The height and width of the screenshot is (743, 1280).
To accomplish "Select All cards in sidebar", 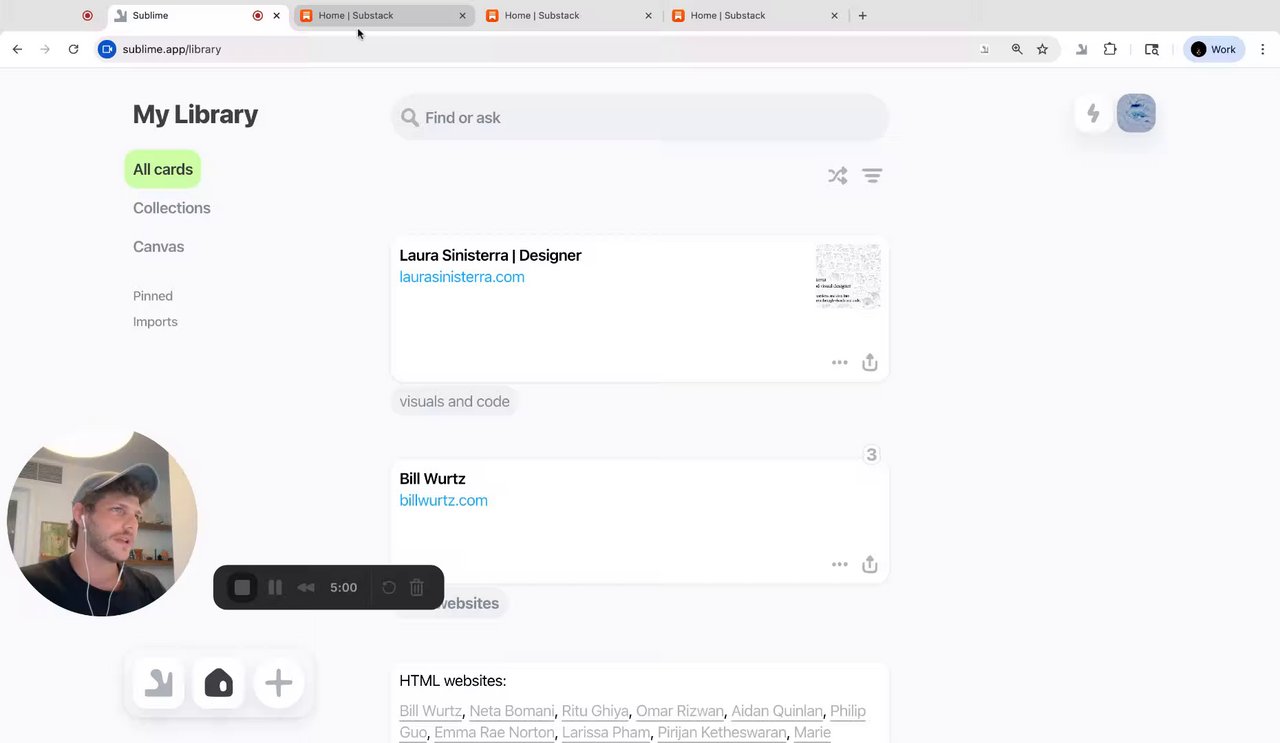I will click(163, 169).
